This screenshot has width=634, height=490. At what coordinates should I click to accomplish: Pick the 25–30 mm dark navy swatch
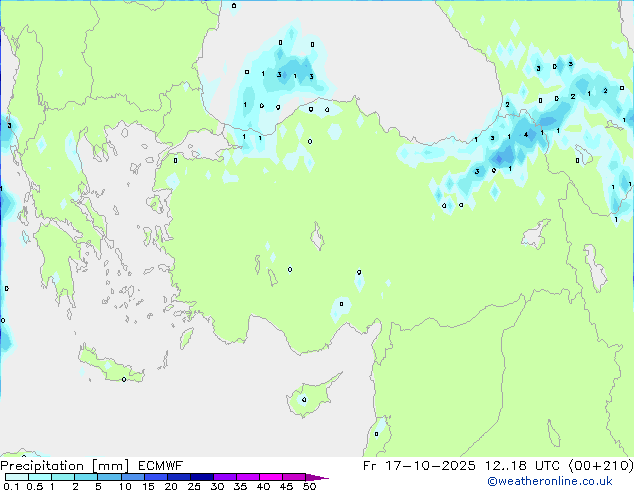tap(202, 477)
